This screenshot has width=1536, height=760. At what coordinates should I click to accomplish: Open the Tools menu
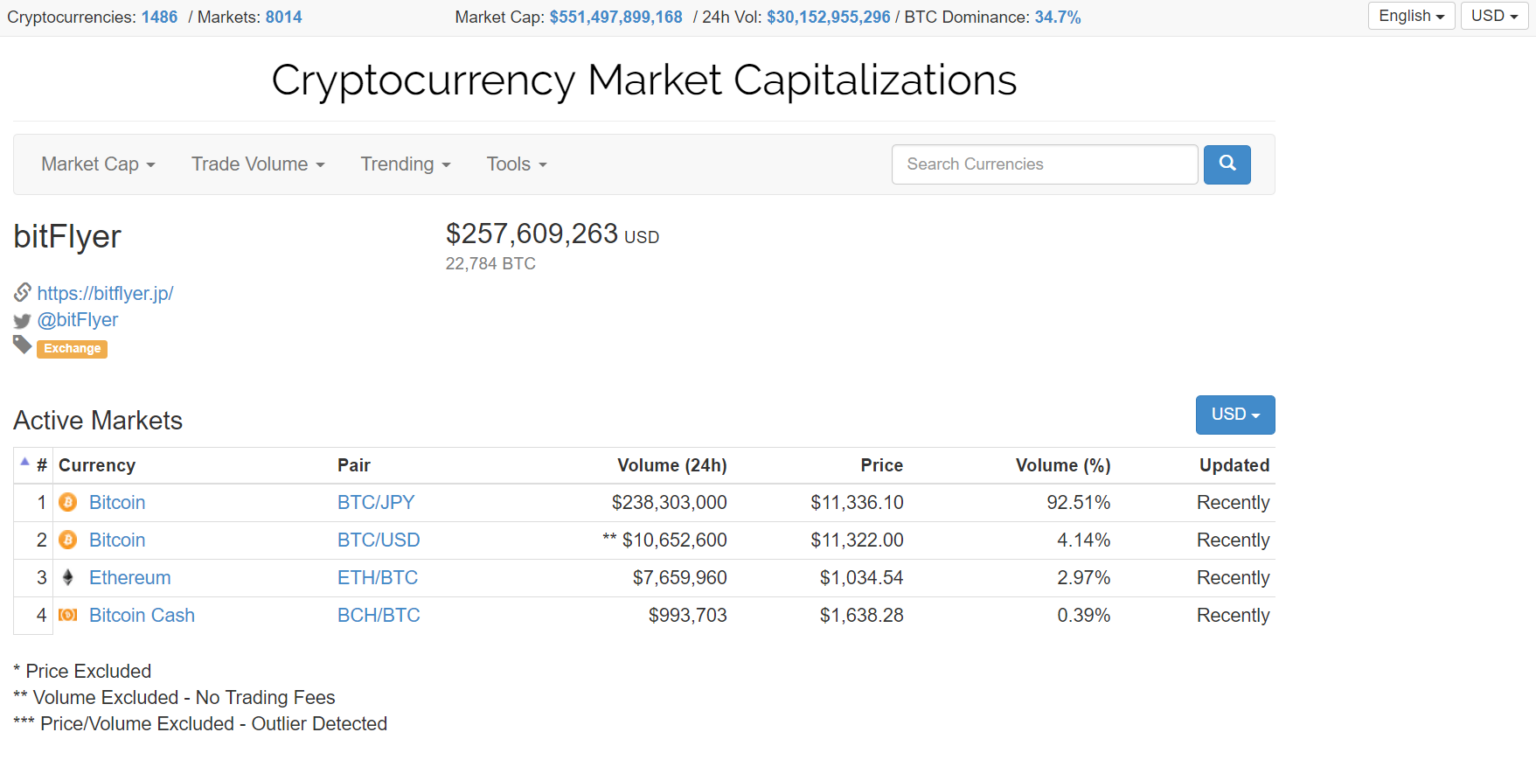tap(516, 164)
